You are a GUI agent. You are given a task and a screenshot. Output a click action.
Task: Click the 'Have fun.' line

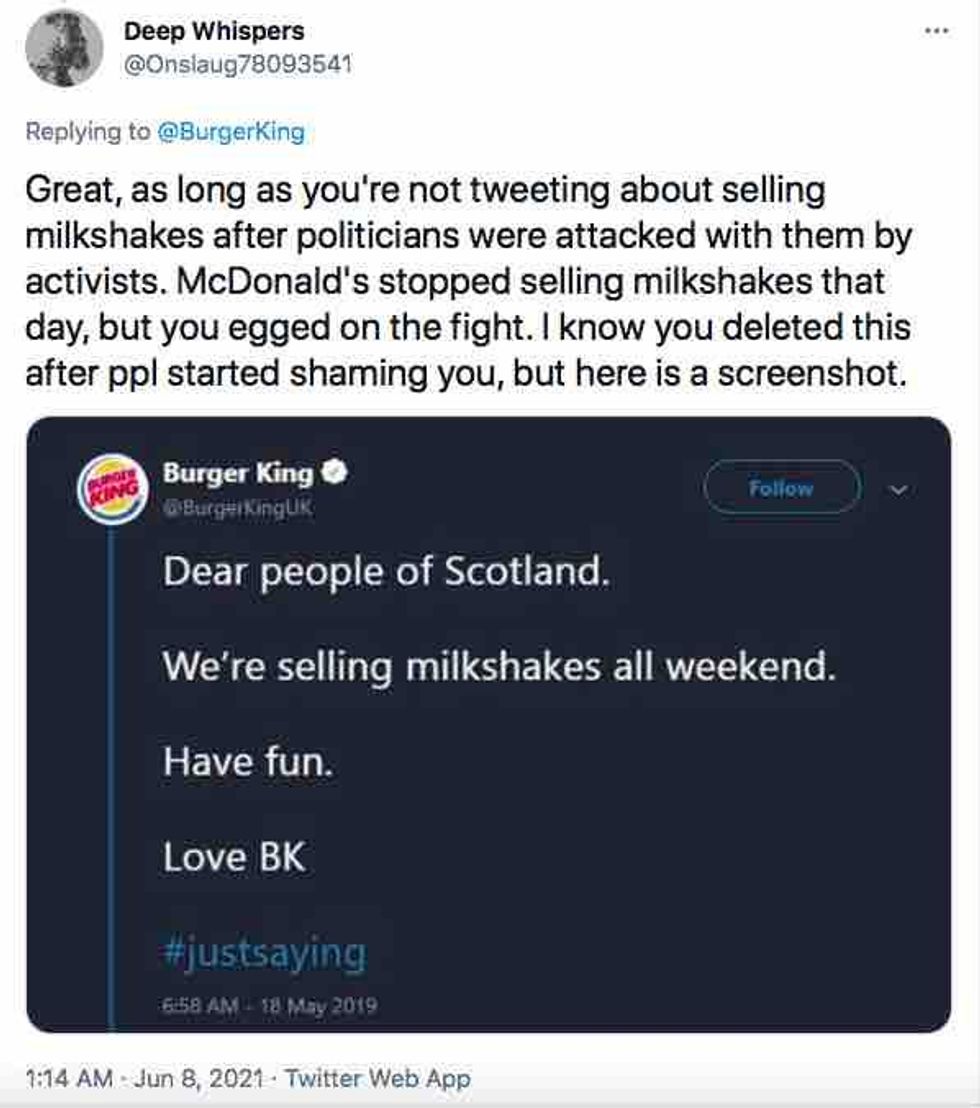pos(247,762)
